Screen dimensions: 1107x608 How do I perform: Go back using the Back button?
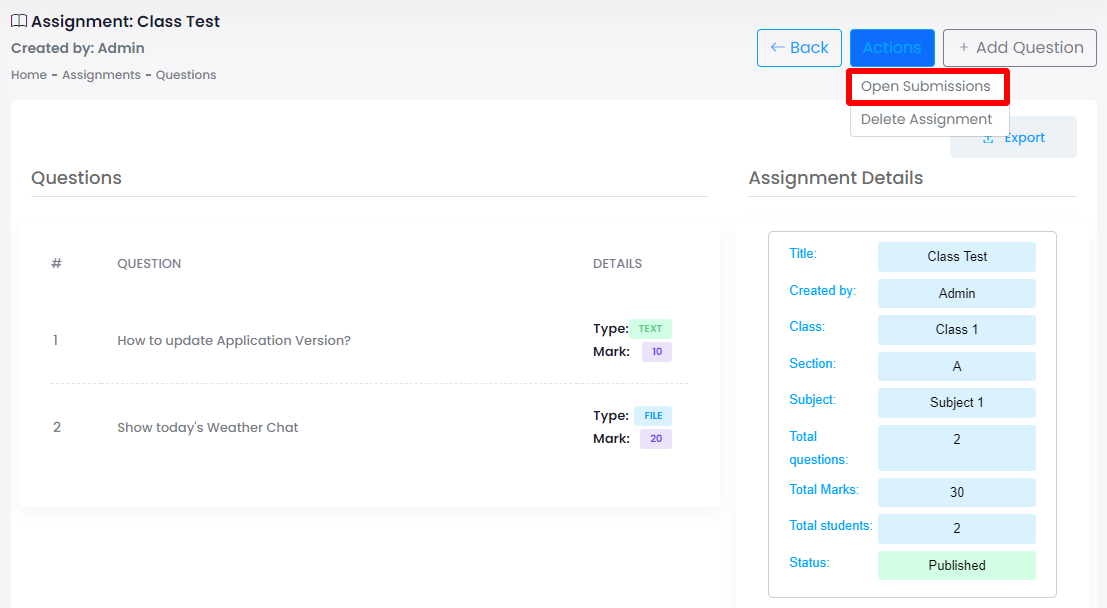[x=798, y=48]
